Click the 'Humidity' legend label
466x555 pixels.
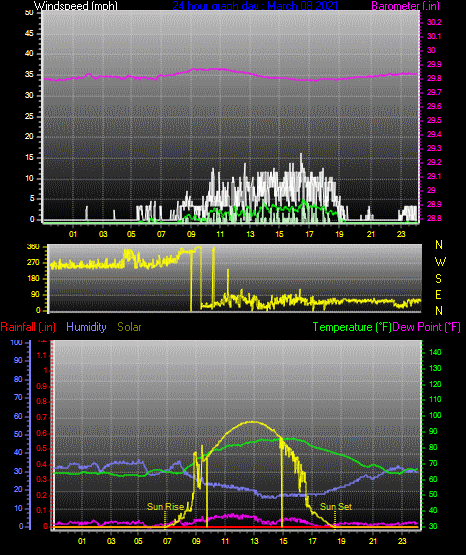click(86, 327)
